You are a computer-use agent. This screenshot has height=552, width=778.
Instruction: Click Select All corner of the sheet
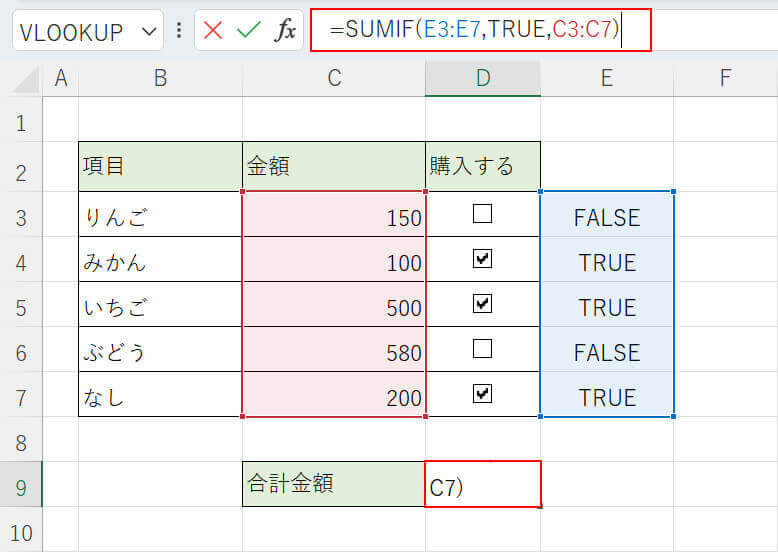pyautogui.click(x=22, y=78)
